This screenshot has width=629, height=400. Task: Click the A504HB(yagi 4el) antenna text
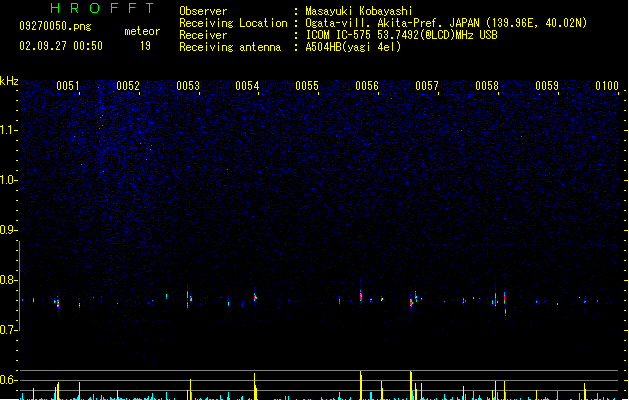tap(353, 47)
